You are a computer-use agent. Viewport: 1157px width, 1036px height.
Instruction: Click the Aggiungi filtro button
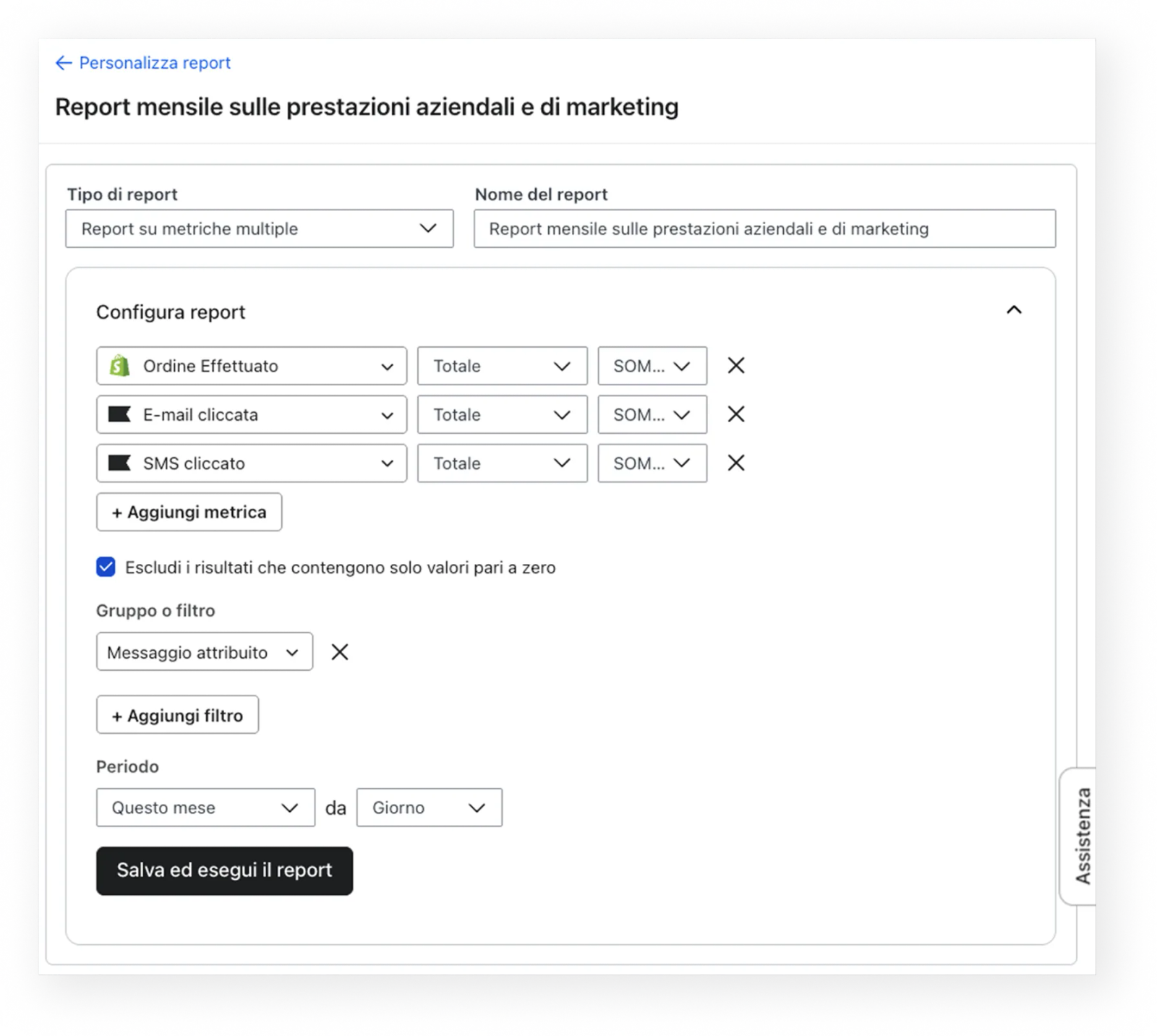[x=177, y=715]
